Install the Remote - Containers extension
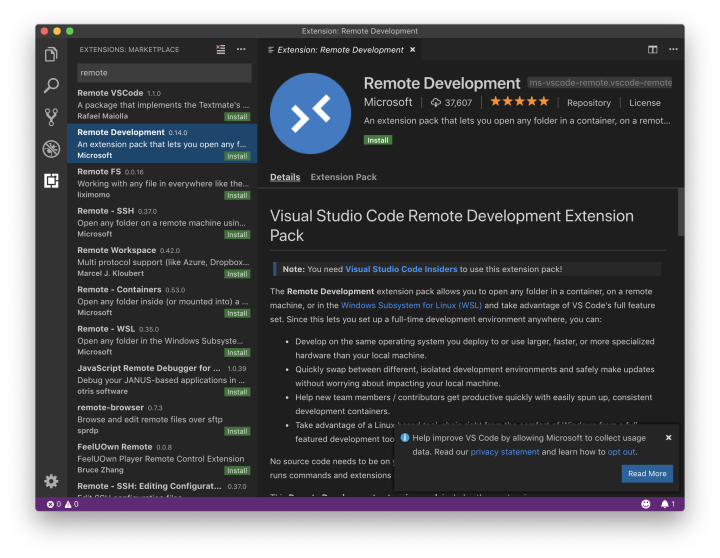Image resolution: width=720 pixels, height=558 pixels. (237, 313)
